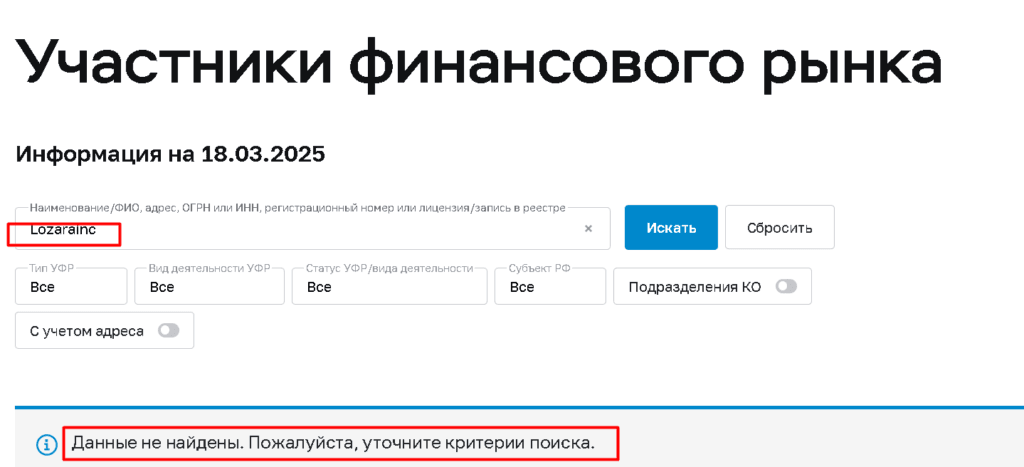Clear the search field with the x icon
This screenshot has height=467, width=1024.
click(x=588, y=228)
